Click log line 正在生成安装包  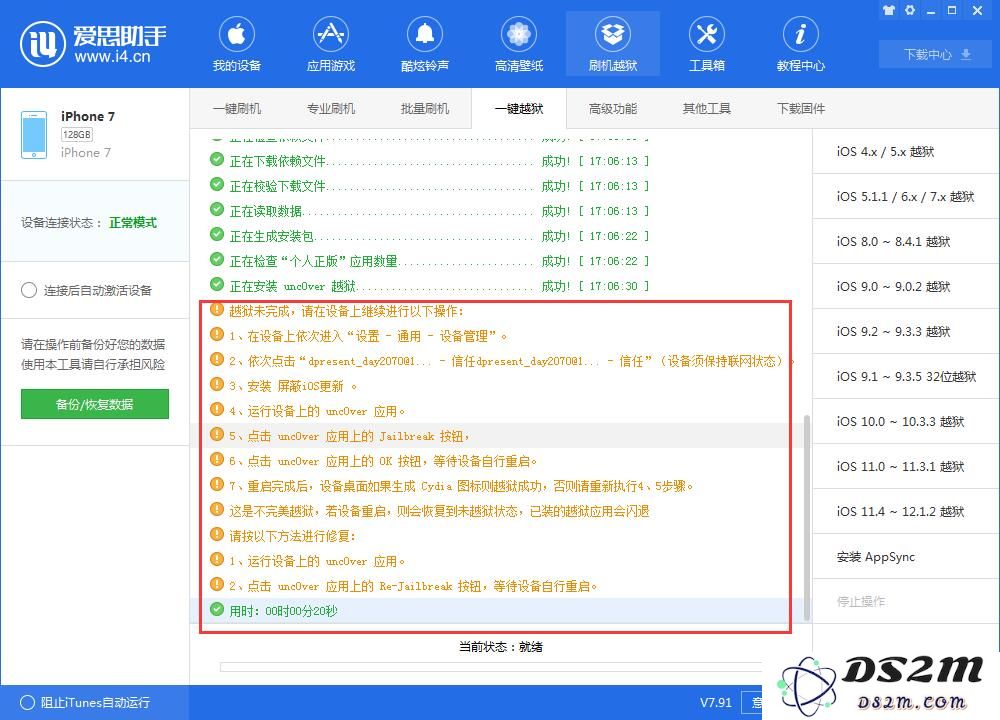point(429,236)
